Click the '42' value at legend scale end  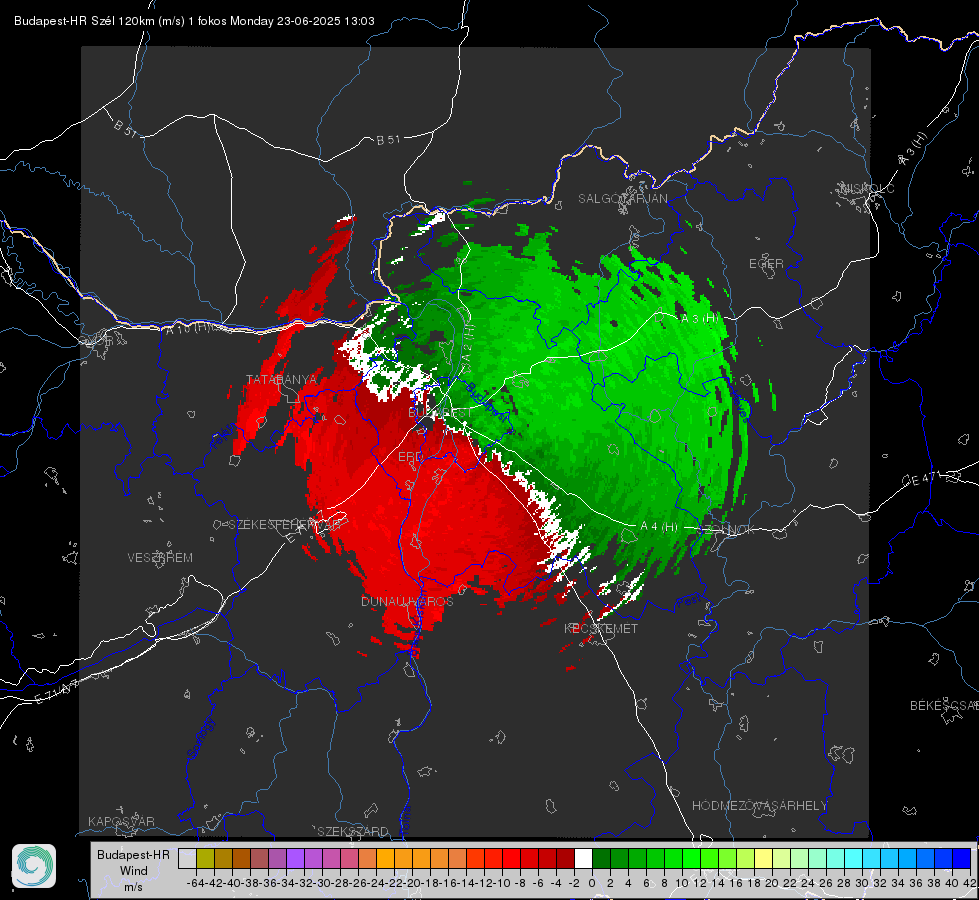click(970, 883)
